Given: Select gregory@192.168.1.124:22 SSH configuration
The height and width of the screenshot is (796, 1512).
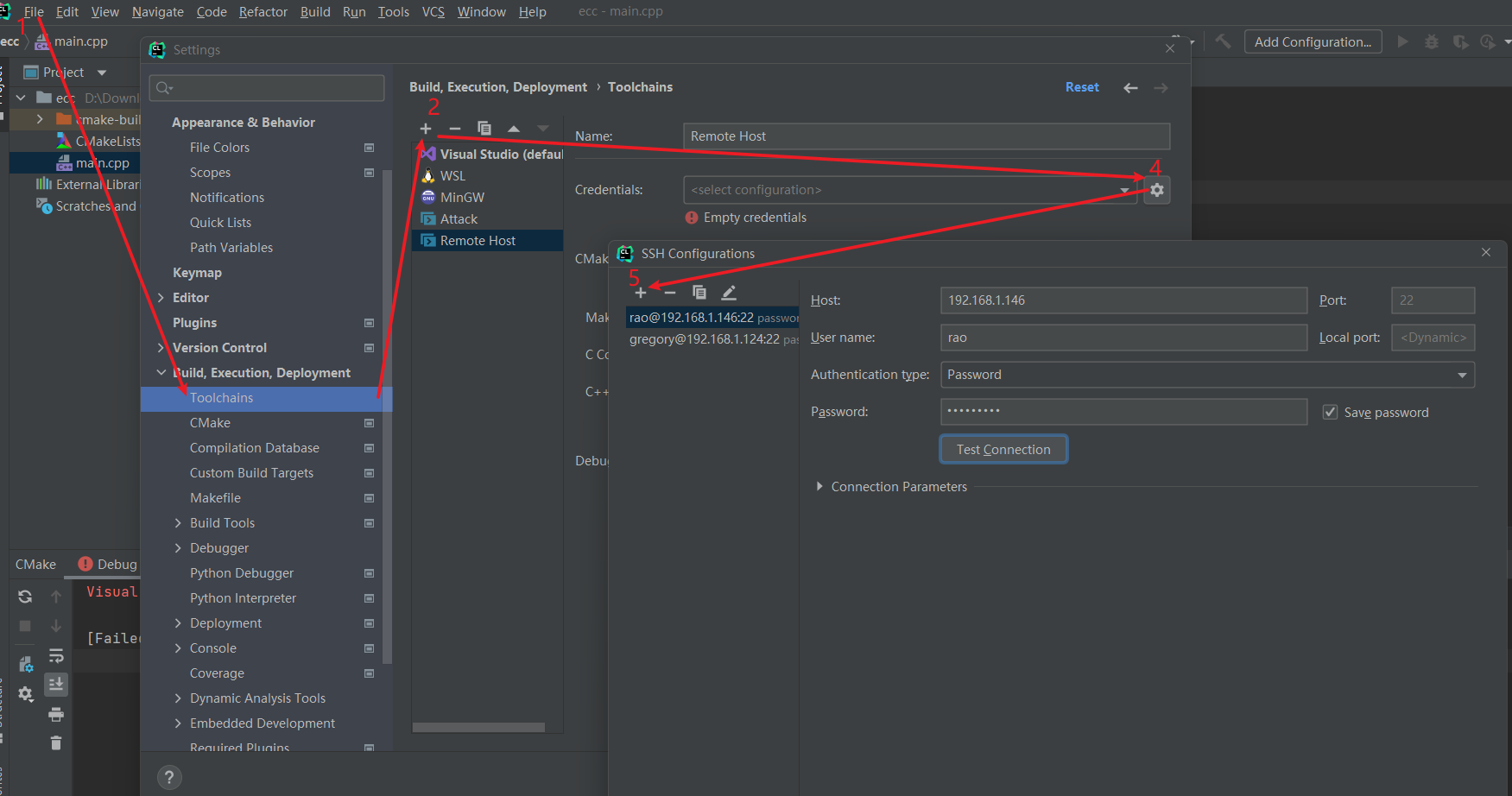Looking at the screenshot, I should 712,339.
